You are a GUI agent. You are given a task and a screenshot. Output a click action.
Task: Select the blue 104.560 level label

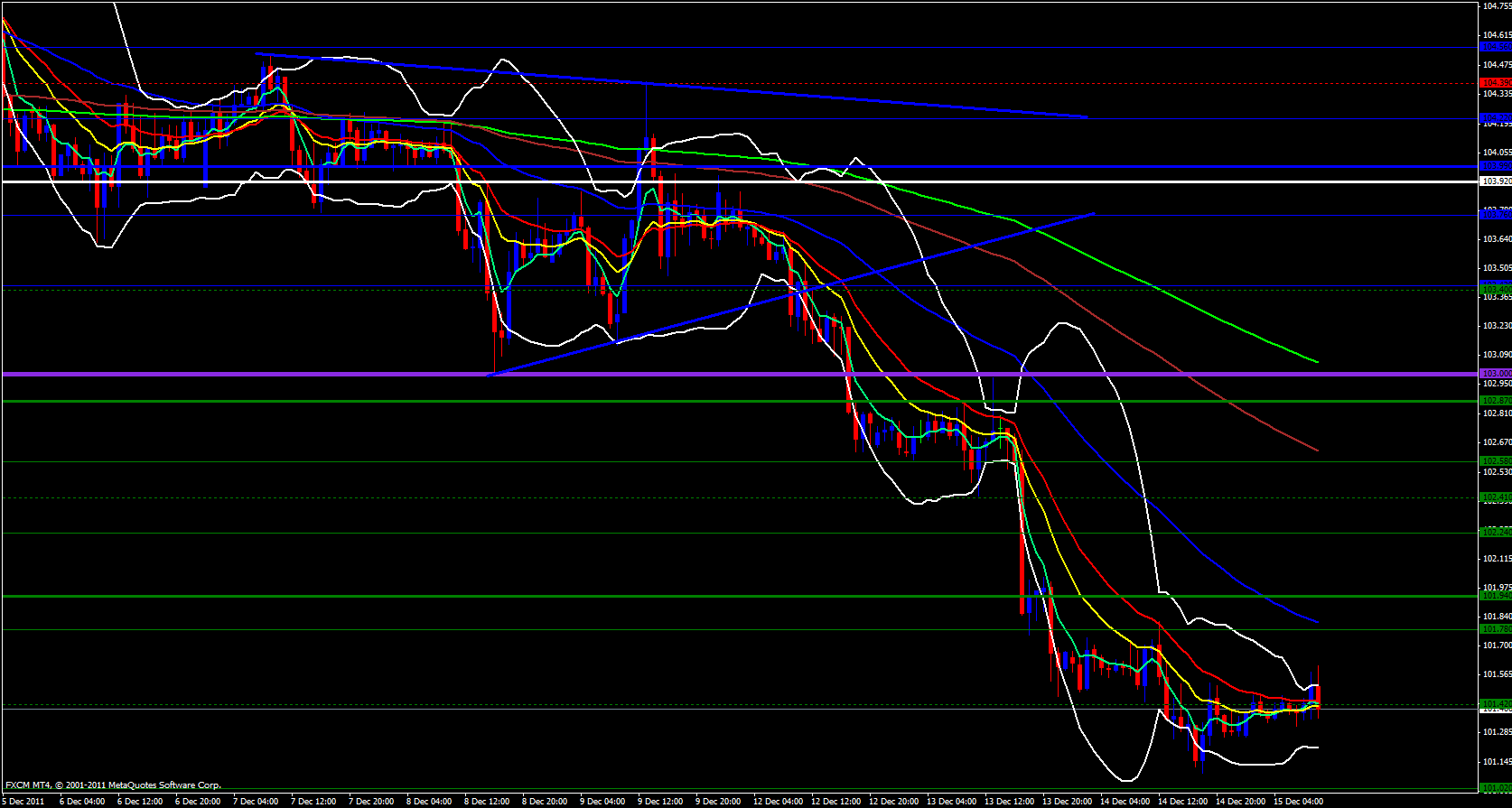[x=1496, y=46]
